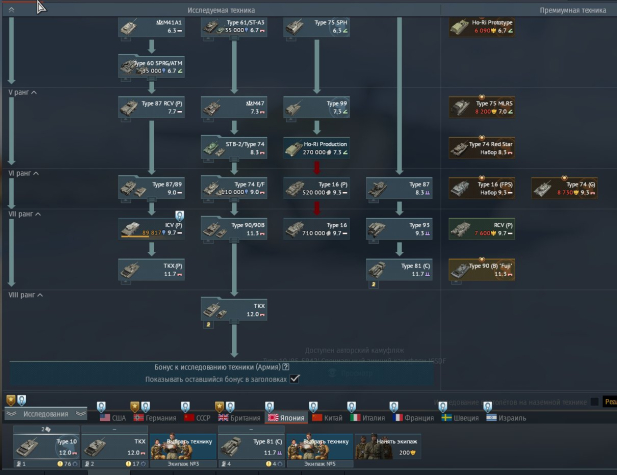Collapse the VI ранг section

37,173
